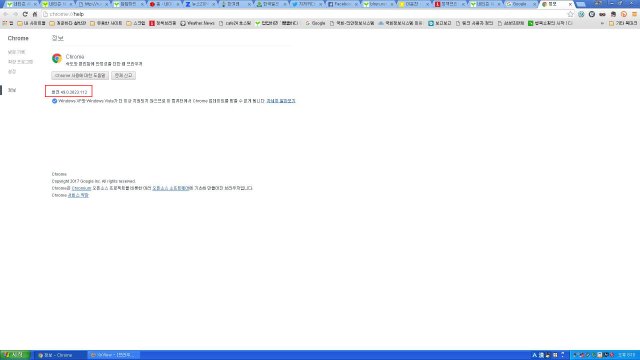Open the apps shortcut in bookmarks bar

(x=8, y=23)
